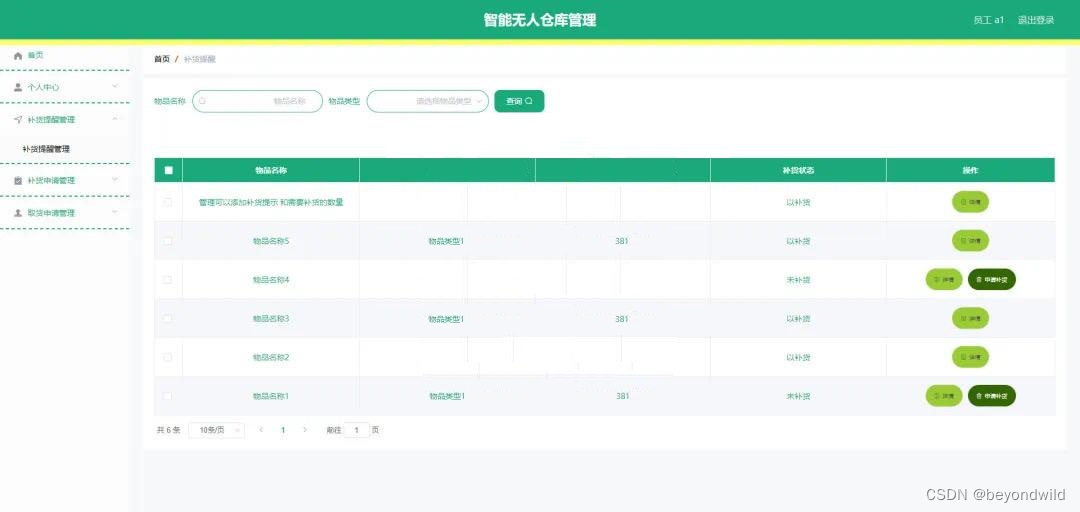Click 管理可以添加补货提示 和需要补货的数量 cell
1080x512 pixels.
tap(271, 203)
